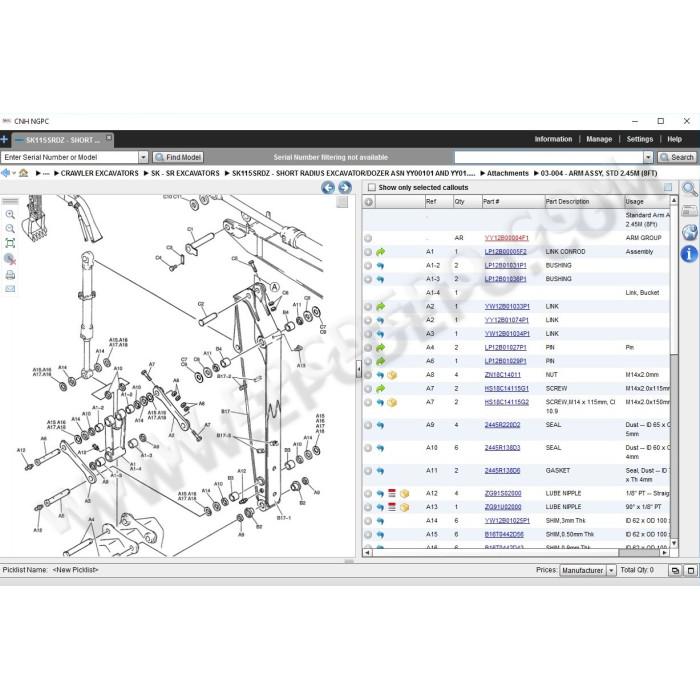The width and height of the screenshot is (700, 700).
Task: Go to next illustration with blue right arrow
Action: tap(345, 188)
